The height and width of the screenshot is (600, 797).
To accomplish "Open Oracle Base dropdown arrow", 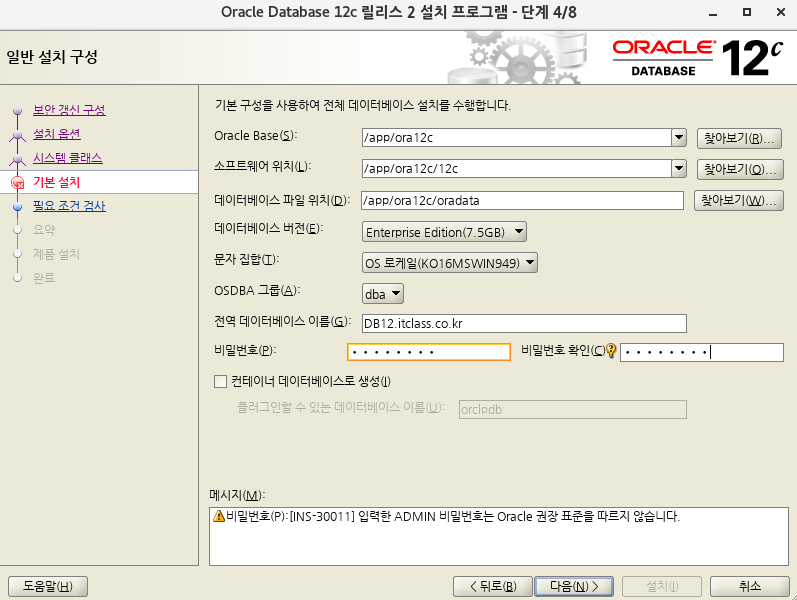I will pyautogui.click(x=679, y=137).
